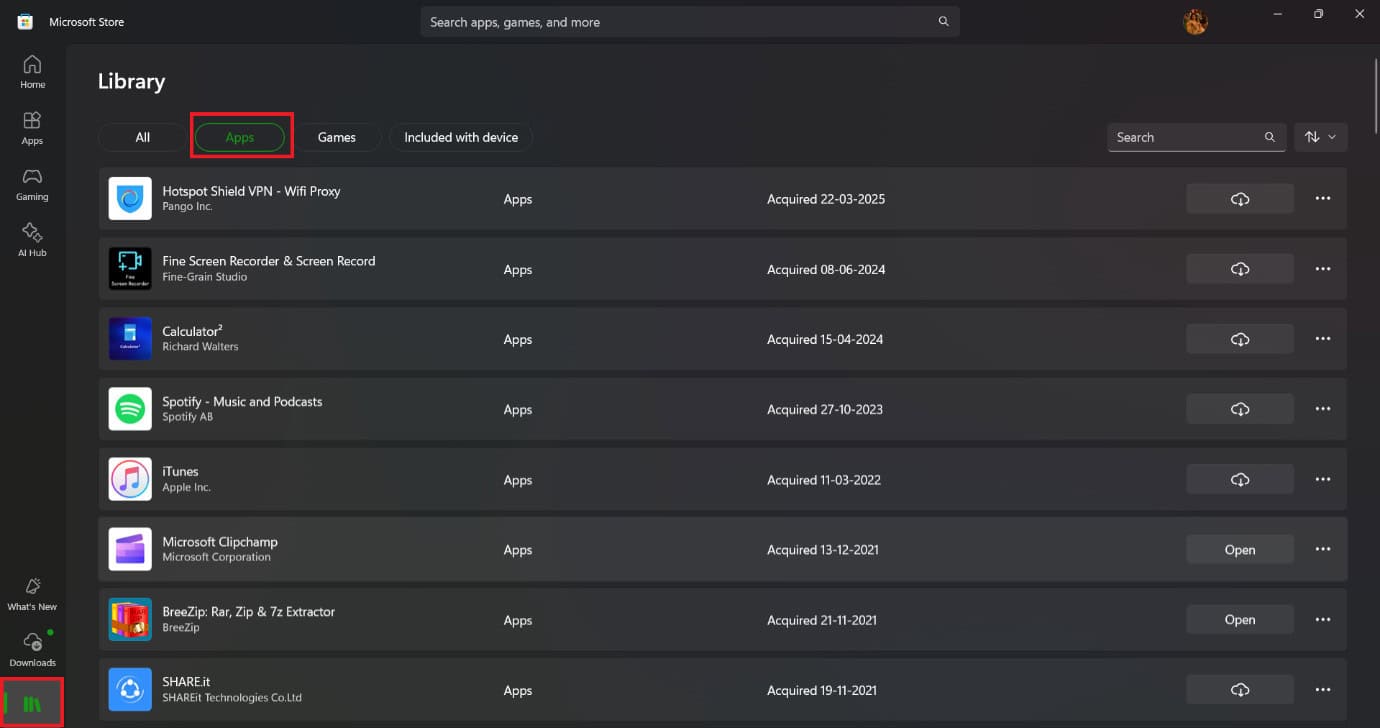Select the Games filter chip
Viewport: 1380px width, 728px height.
point(337,137)
